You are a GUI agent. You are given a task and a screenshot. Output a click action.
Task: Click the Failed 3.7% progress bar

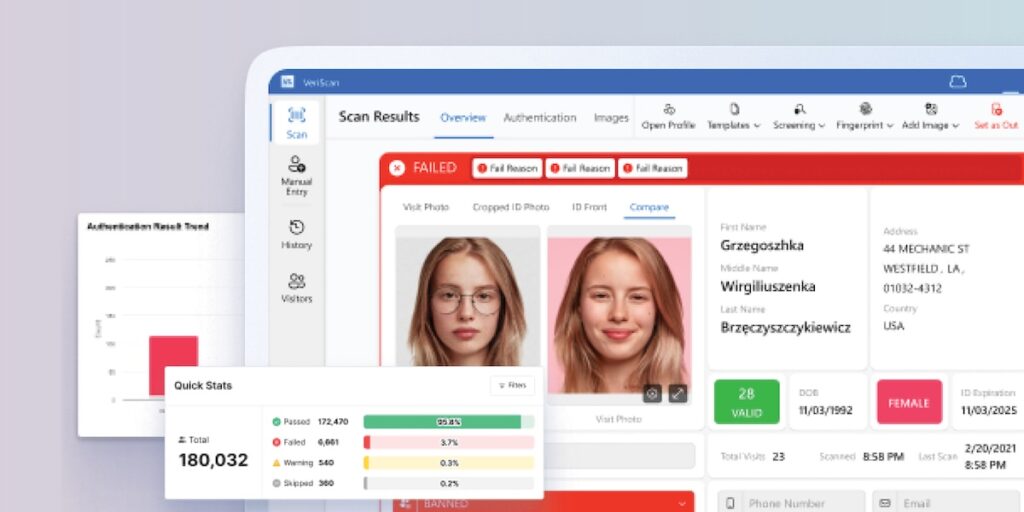click(449, 442)
